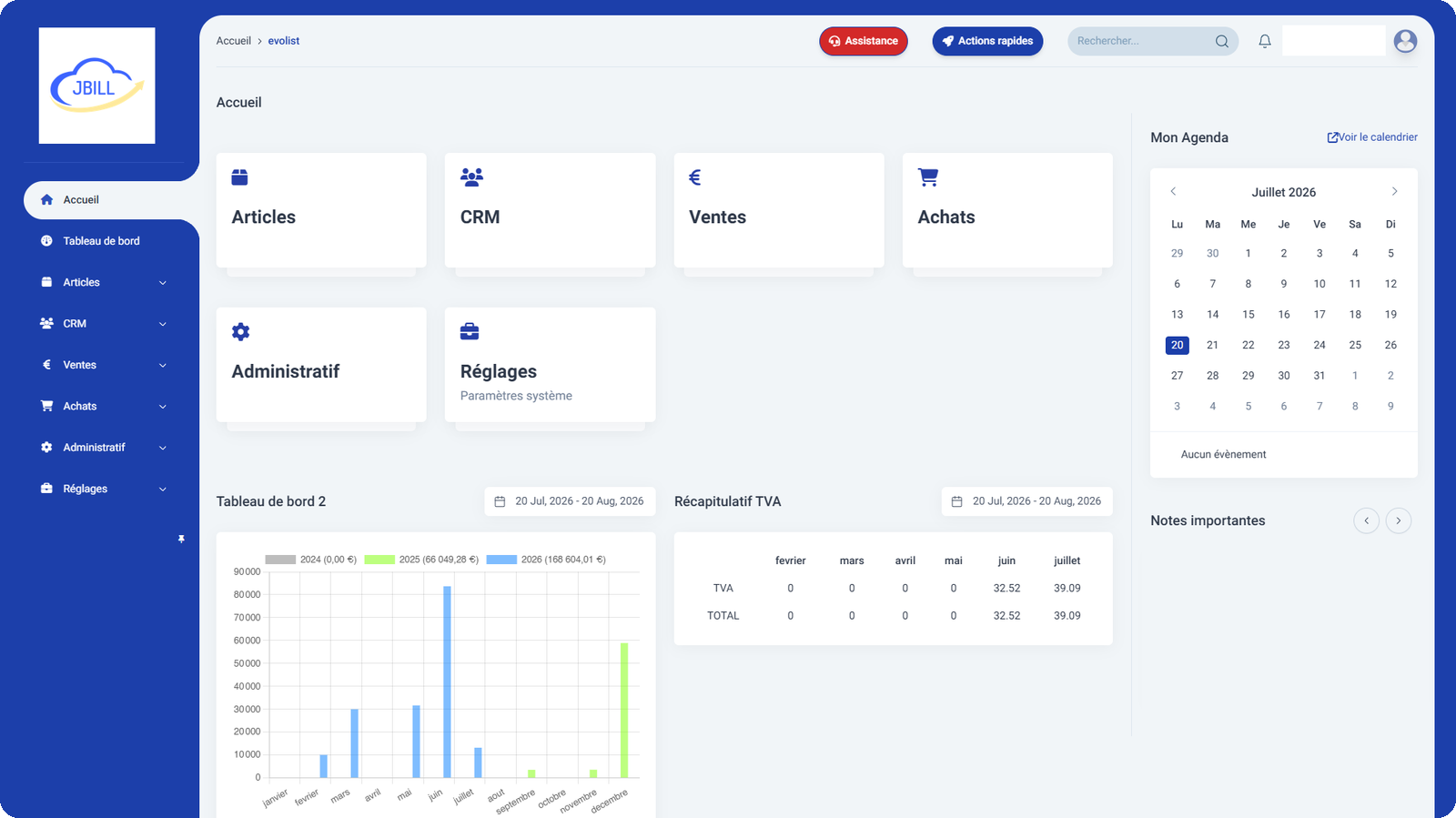Click the 'Aucun évènement' text
Image resolution: width=1456 pixels, height=818 pixels.
1223,455
